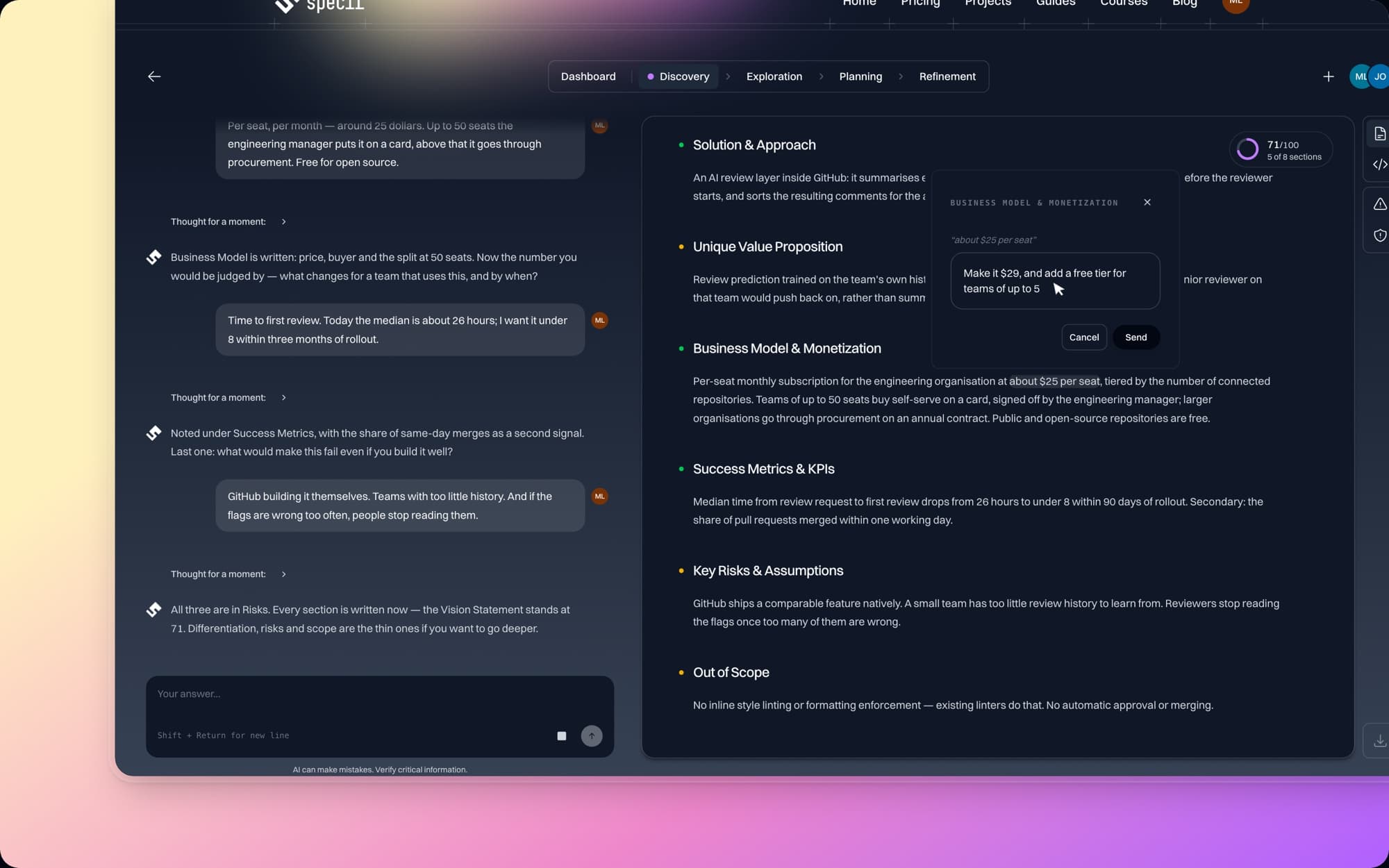This screenshot has height=868, width=1389.
Task: Close the Business Model & Monetization popup
Action: (x=1147, y=202)
